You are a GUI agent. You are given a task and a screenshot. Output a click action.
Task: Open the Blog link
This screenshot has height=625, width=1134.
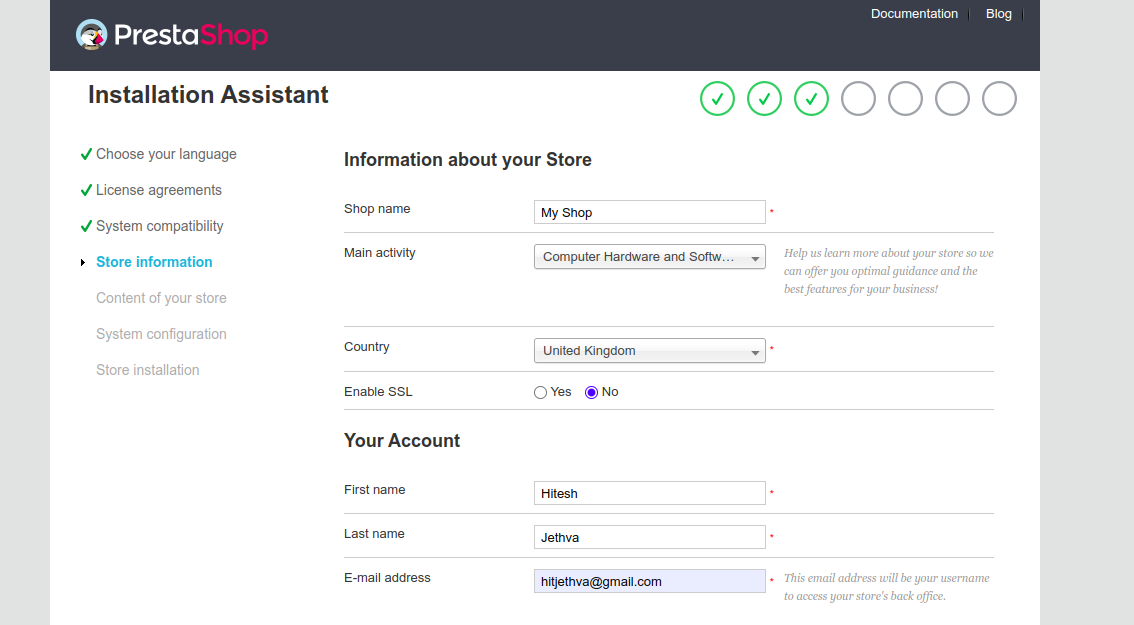[x=998, y=14]
